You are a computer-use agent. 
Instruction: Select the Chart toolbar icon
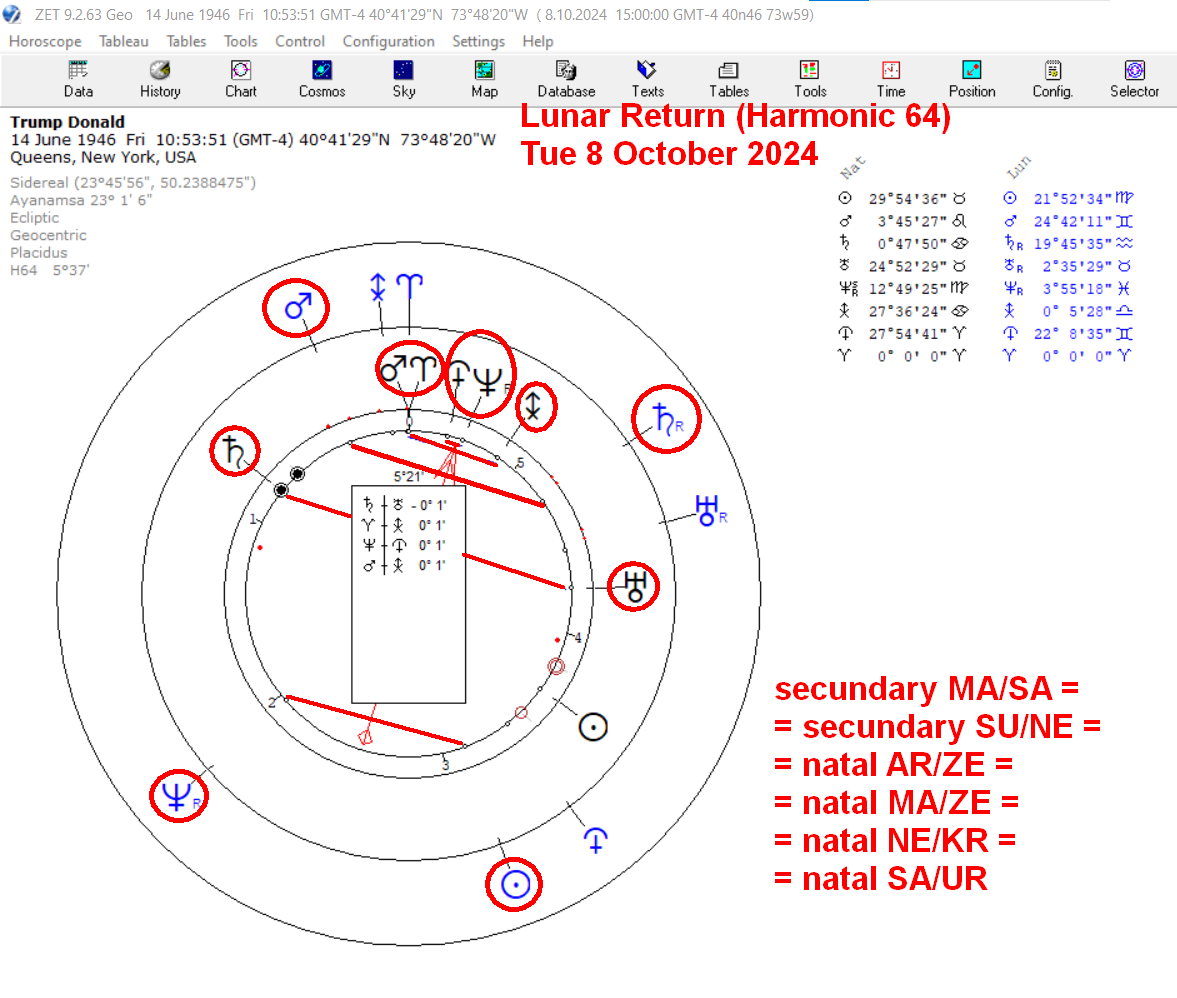pos(241,80)
